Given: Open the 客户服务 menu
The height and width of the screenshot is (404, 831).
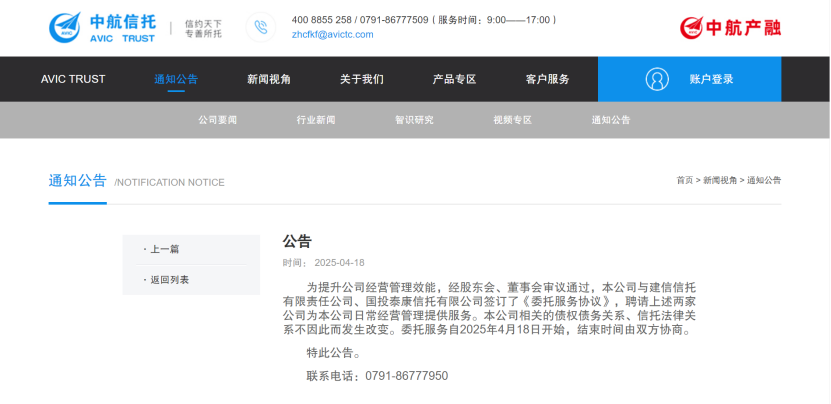Looking at the screenshot, I should pos(547,79).
